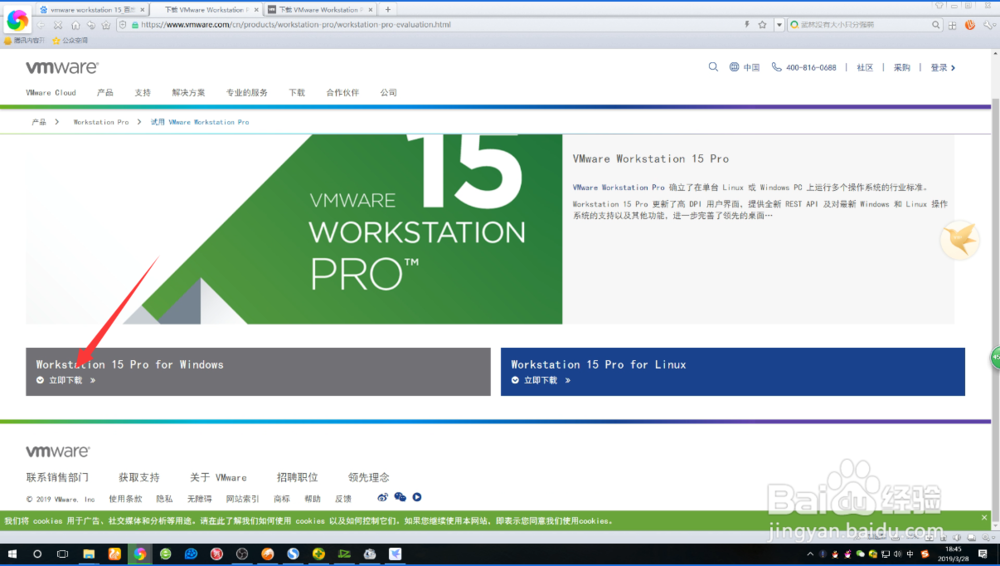
Task: Click the 400-816-0688 phone number
Action: click(804, 67)
